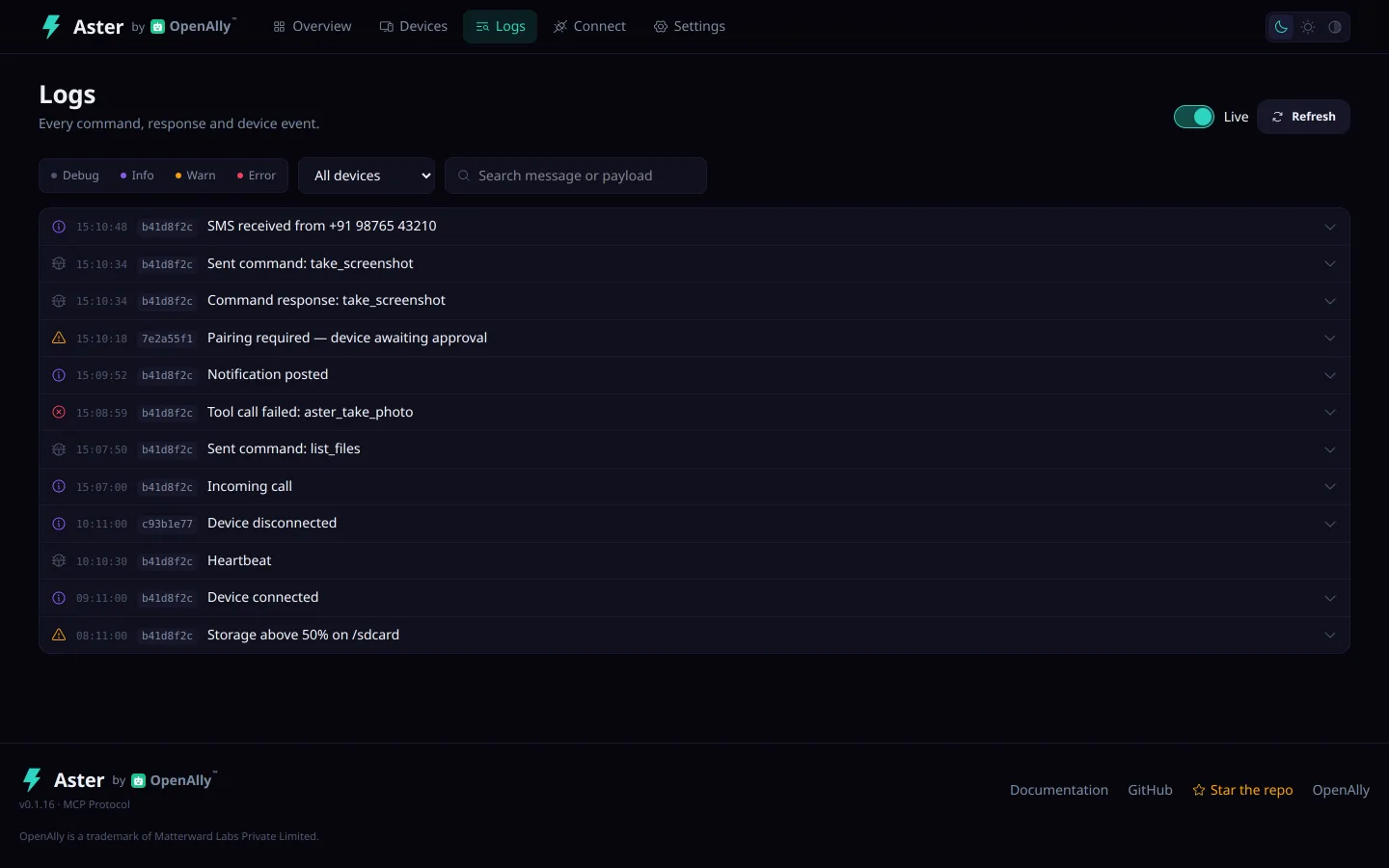
Task: Toggle the Info level filter
Action: (x=137, y=176)
